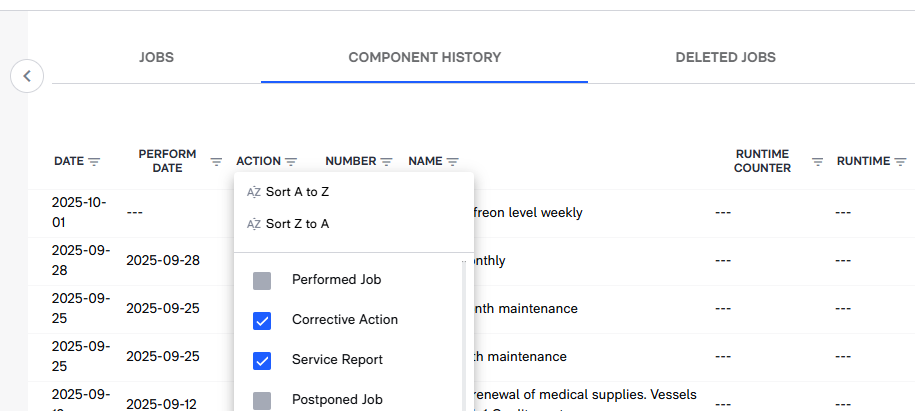Click the 2025-09-28 perform date cell
The image size is (915, 411).
(x=163, y=261)
